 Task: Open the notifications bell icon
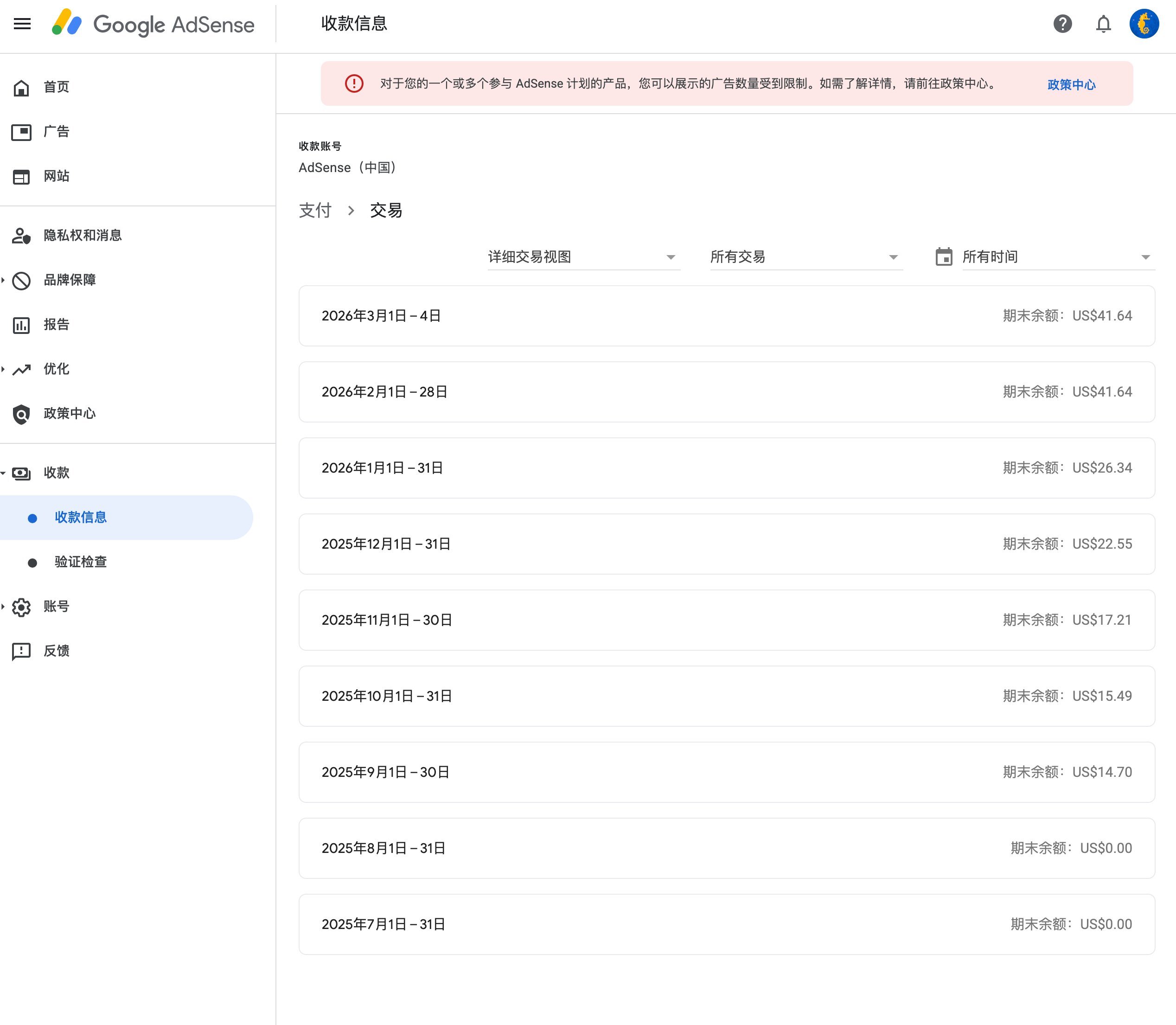pyautogui.click(x=1104, y=24)
